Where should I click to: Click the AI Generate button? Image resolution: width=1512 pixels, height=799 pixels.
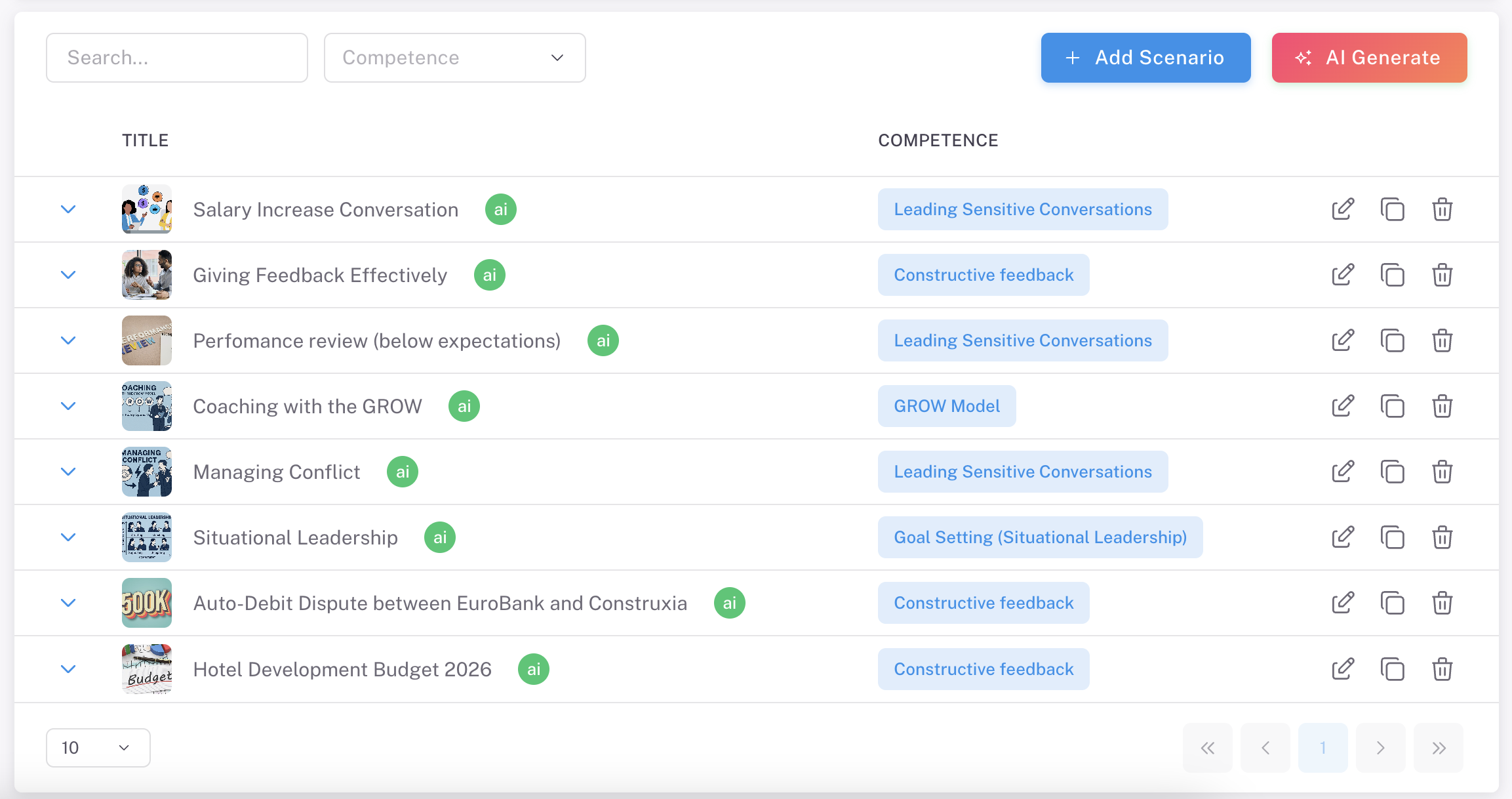1369,58
